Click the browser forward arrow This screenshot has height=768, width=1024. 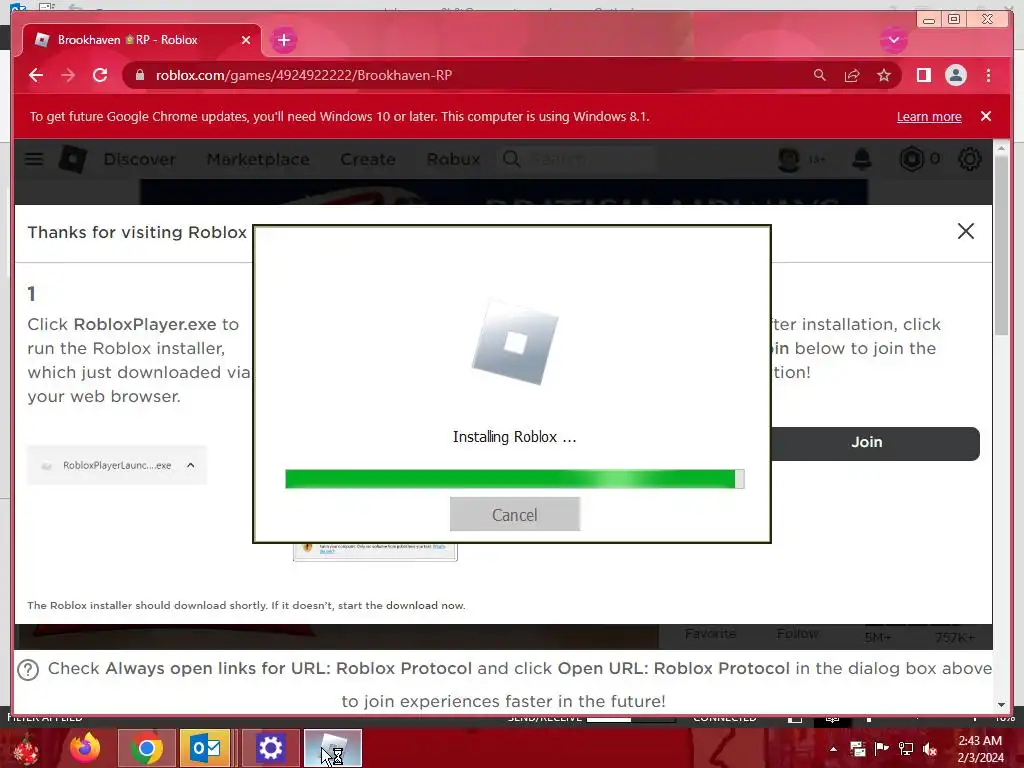coord(68,75)
